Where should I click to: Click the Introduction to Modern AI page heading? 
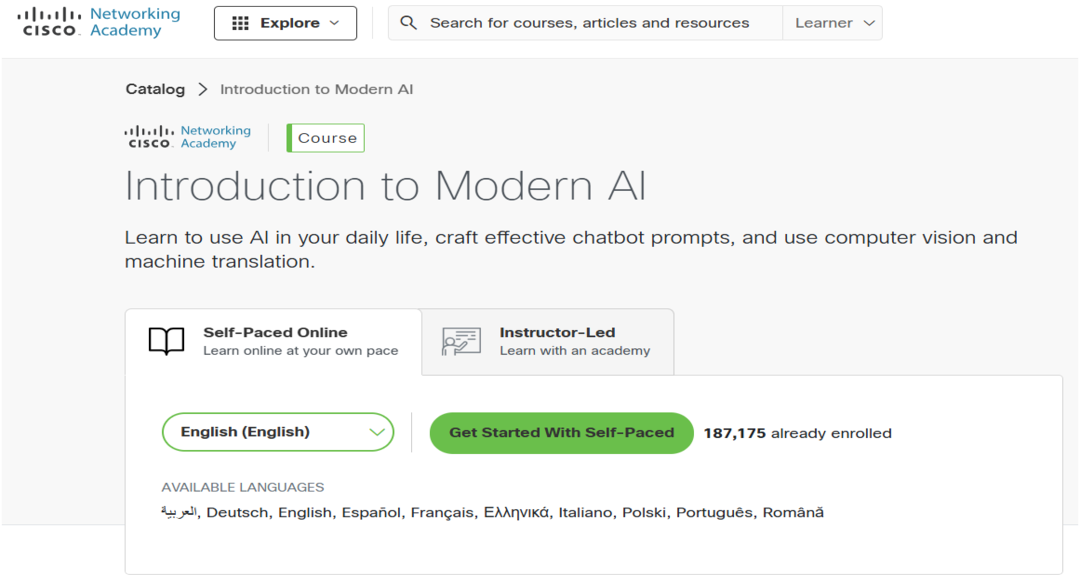tap(385, 187)
